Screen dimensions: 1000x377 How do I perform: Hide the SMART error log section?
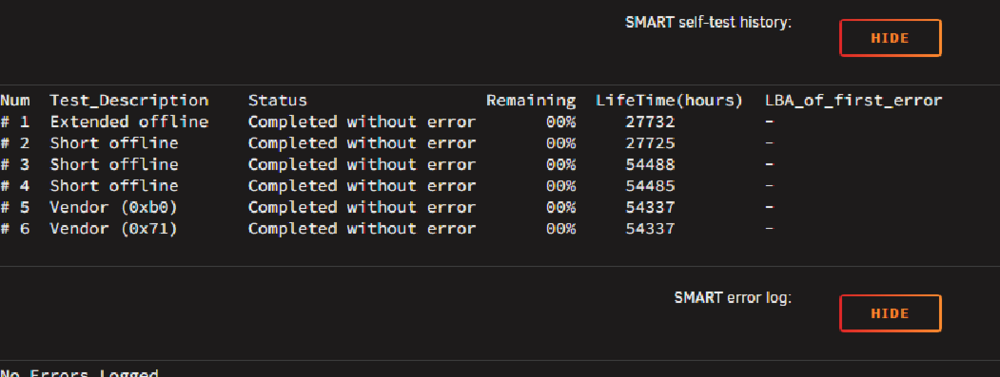click(890, 313)
